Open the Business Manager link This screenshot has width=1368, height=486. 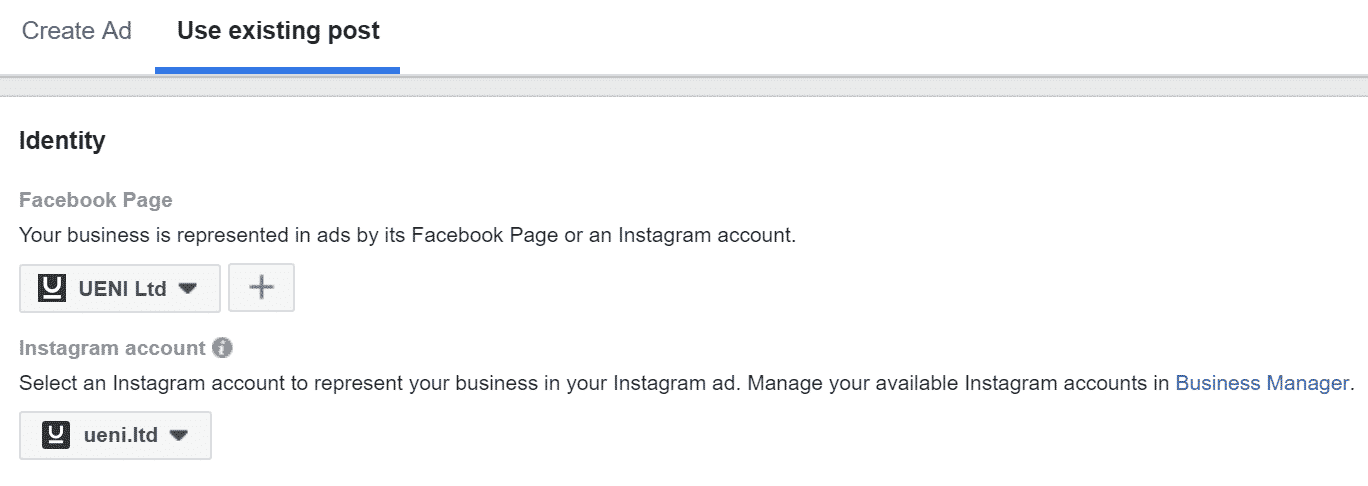[x=1262, y=383]
